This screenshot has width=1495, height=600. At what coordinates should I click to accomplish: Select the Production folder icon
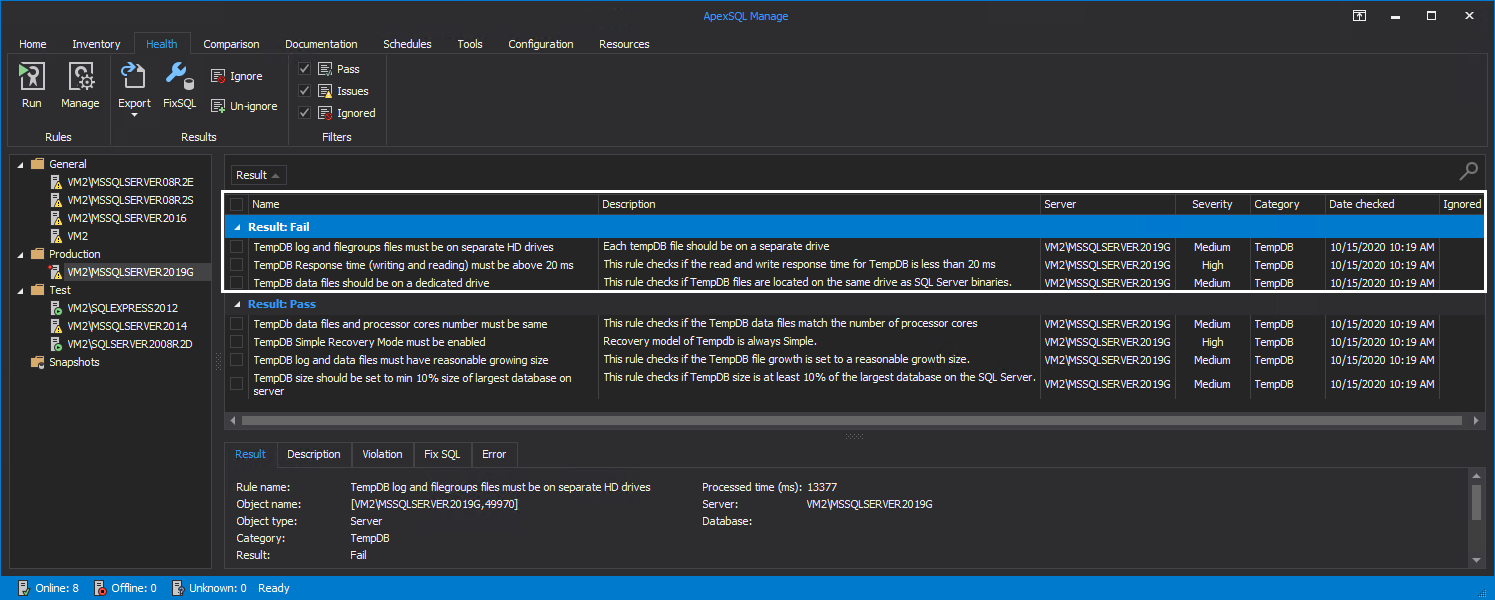click(x=38, y=254)
